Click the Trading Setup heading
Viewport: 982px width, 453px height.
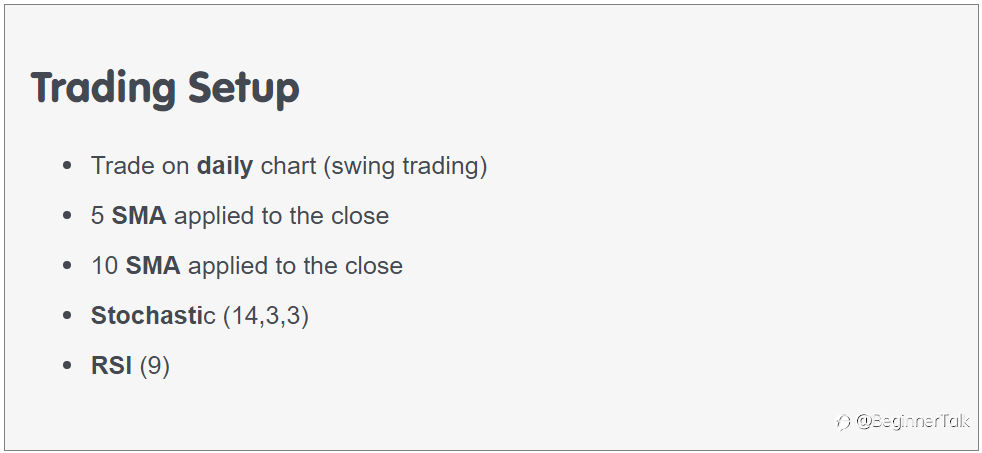click(x=165, y=88)
